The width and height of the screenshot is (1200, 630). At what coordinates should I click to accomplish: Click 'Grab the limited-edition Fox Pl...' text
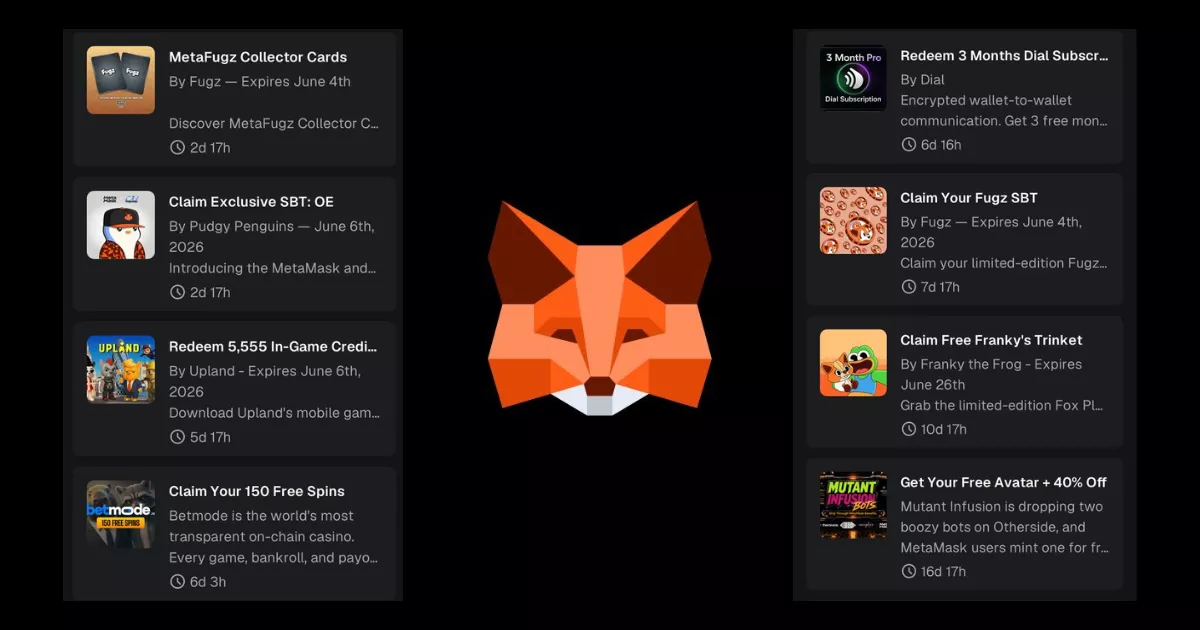pyautogui.click(x=1004, y=406)
